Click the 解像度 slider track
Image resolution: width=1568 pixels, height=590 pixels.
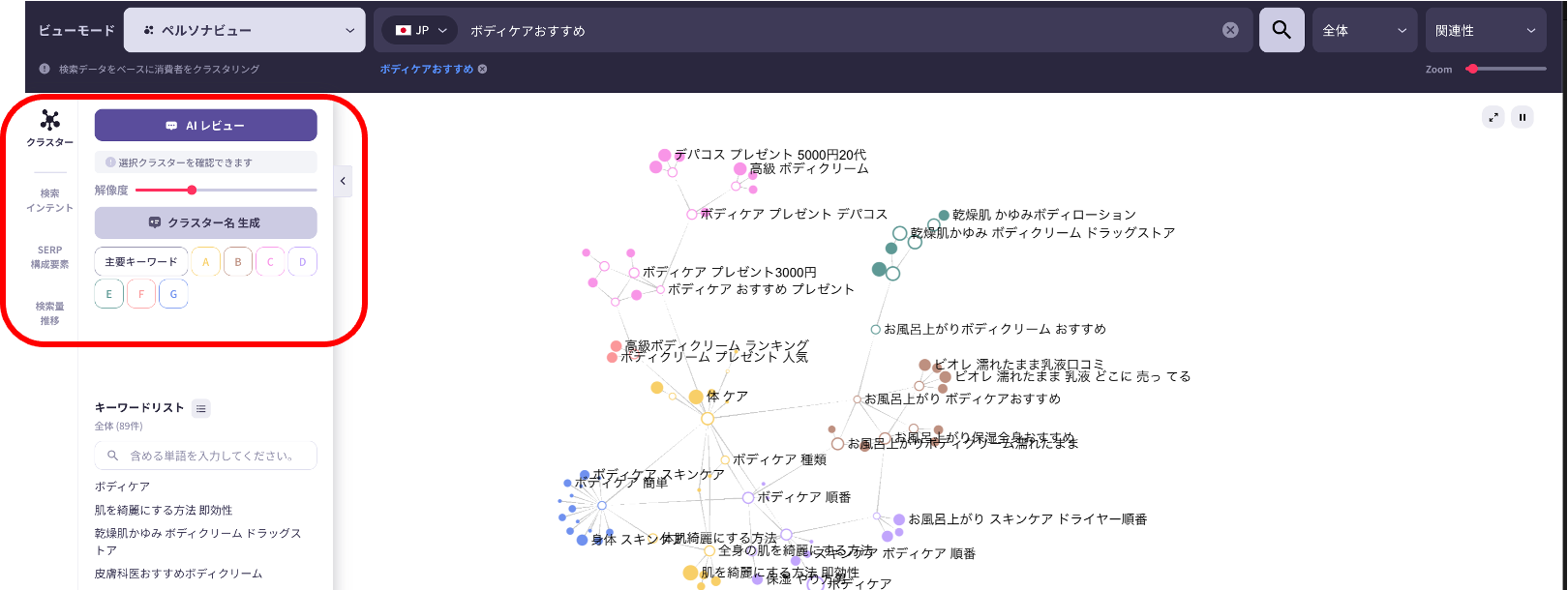[x=252, y=191]
